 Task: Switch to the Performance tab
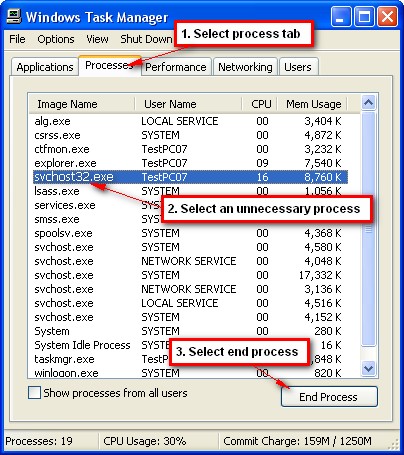(176, 67)
